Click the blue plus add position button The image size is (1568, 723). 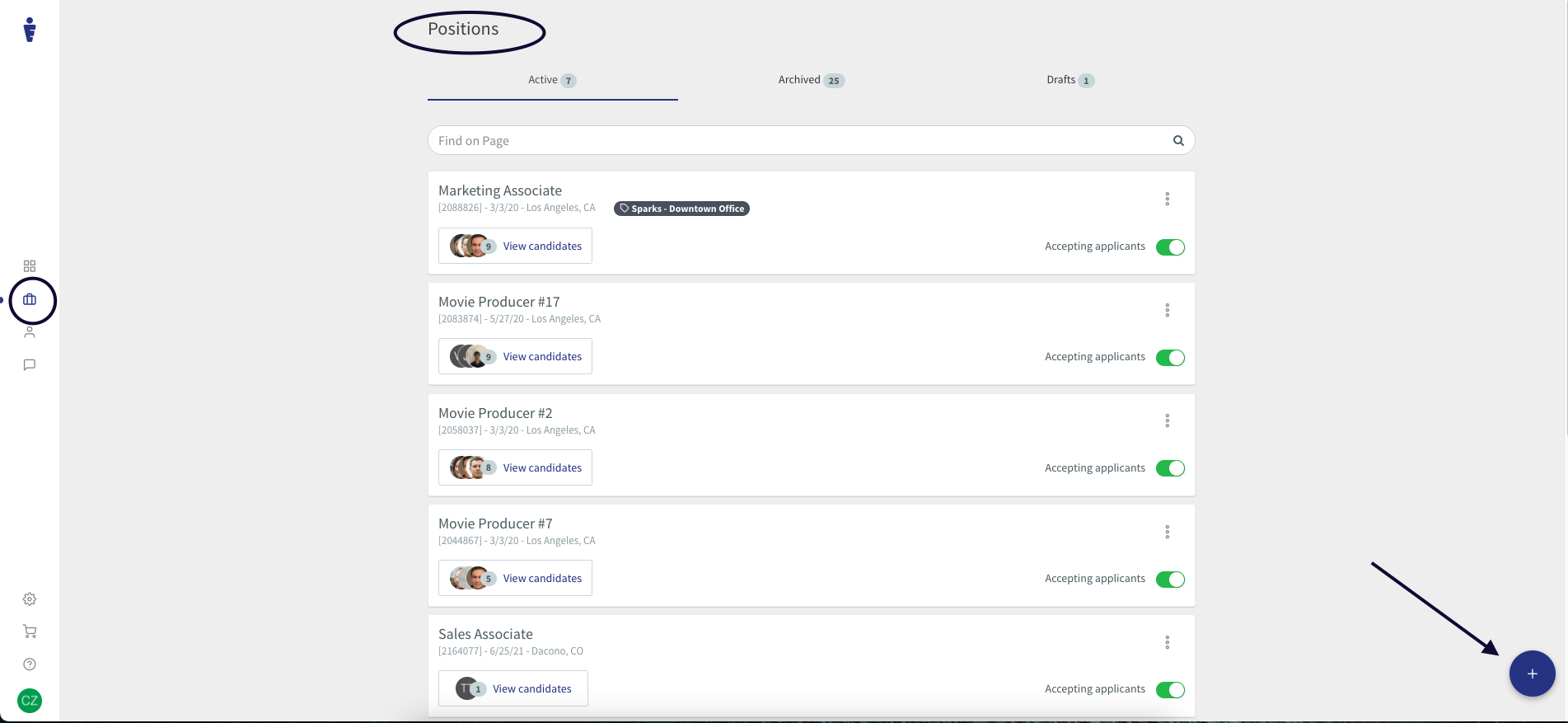click(1532, 674)
